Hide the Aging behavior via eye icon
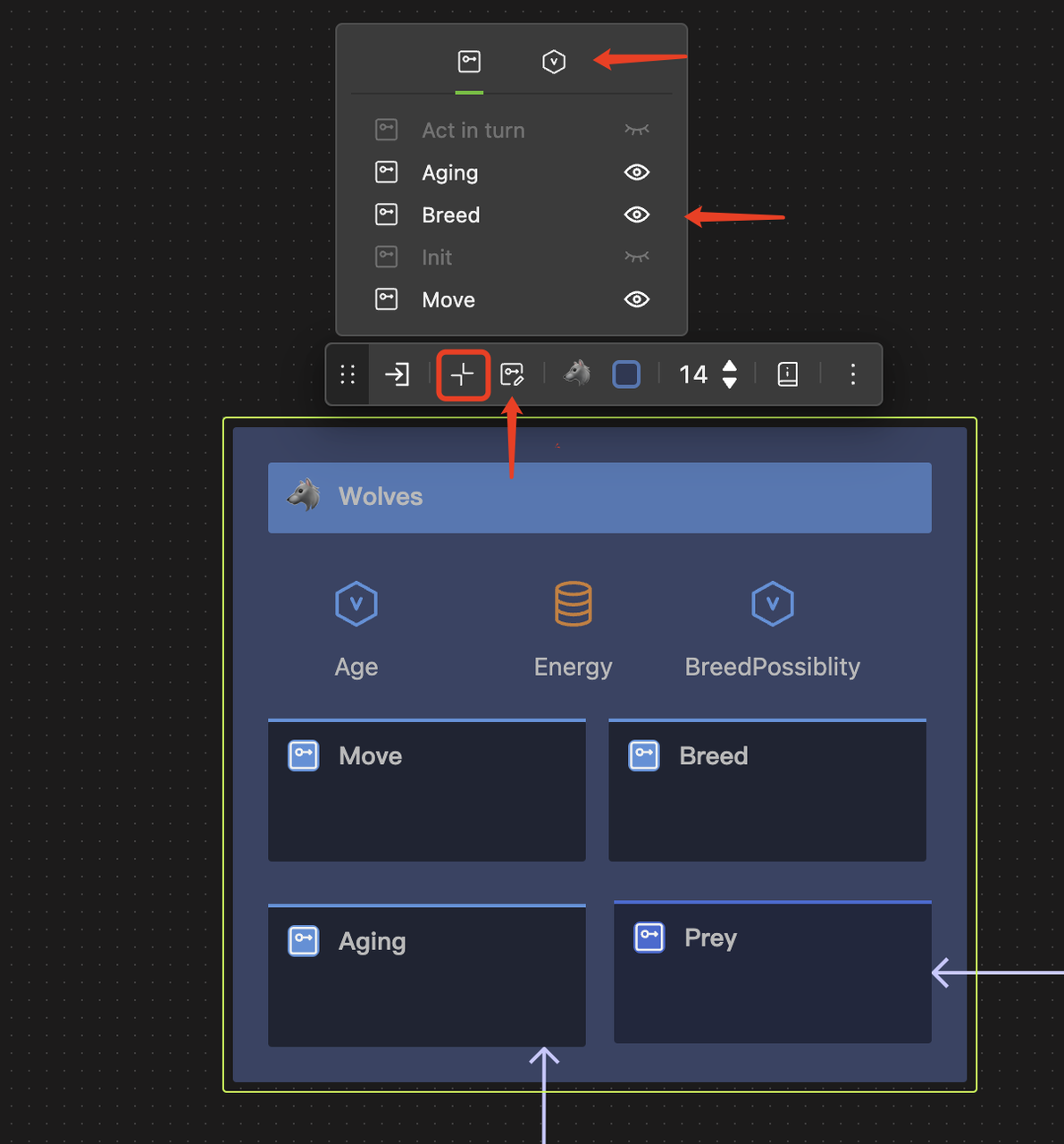Viewport: 1064px width, 1144px height. click(x=636, y=172)
